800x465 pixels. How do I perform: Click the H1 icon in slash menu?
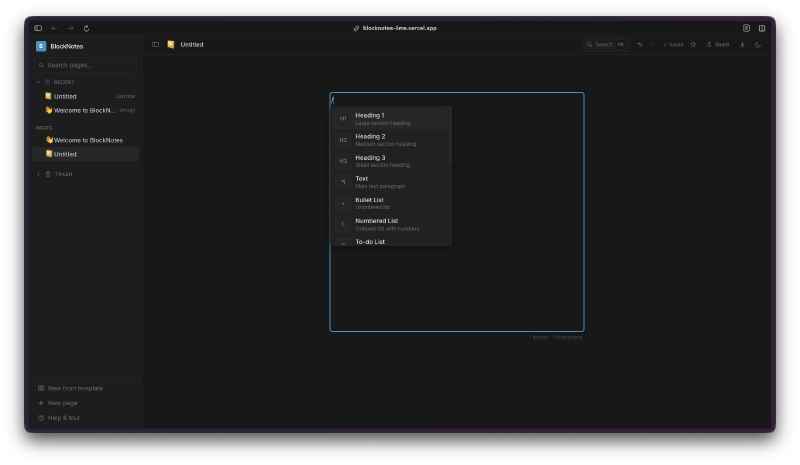[x=343, y=118]
